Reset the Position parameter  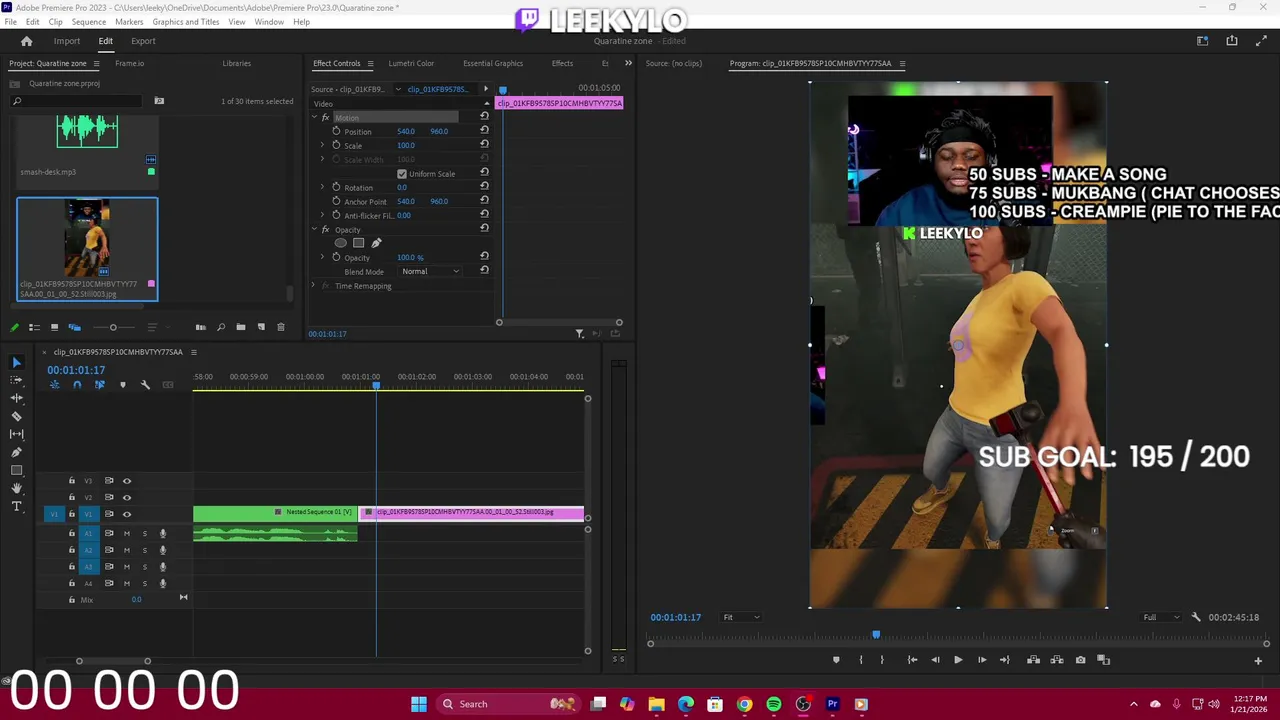(x=484, y=131)
